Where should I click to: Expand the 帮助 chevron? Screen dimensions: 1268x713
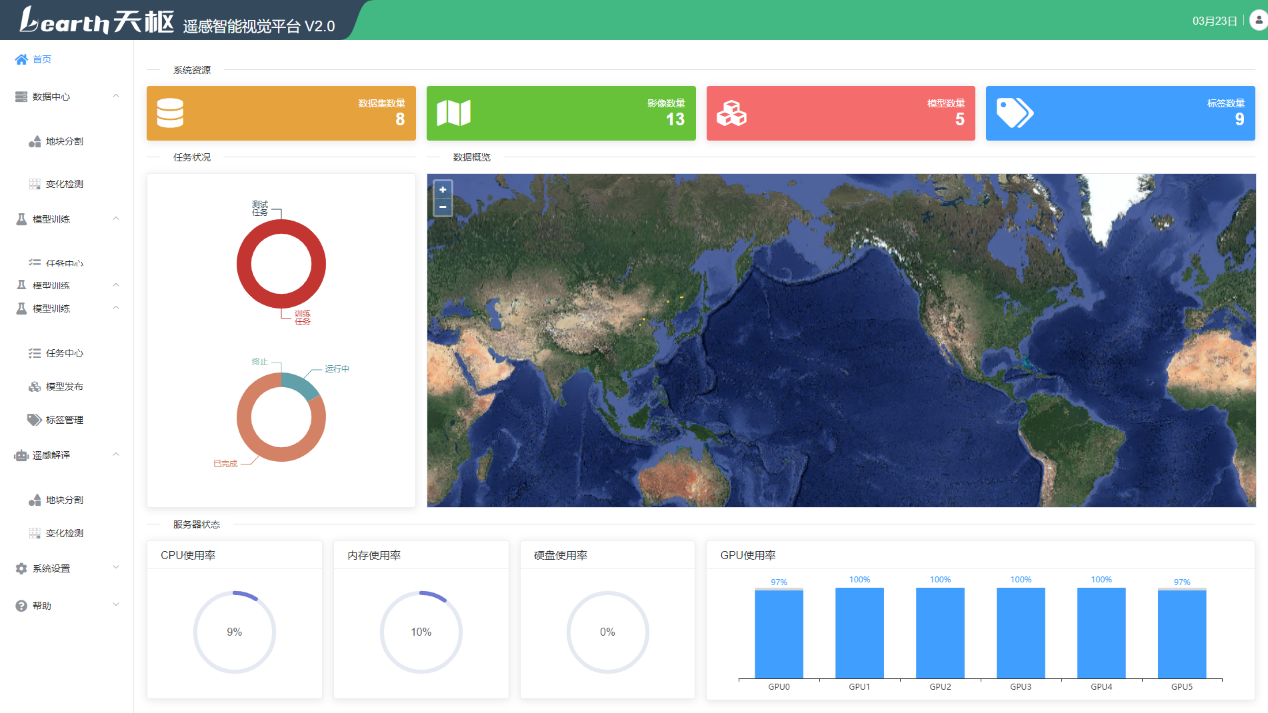point(116,604)
